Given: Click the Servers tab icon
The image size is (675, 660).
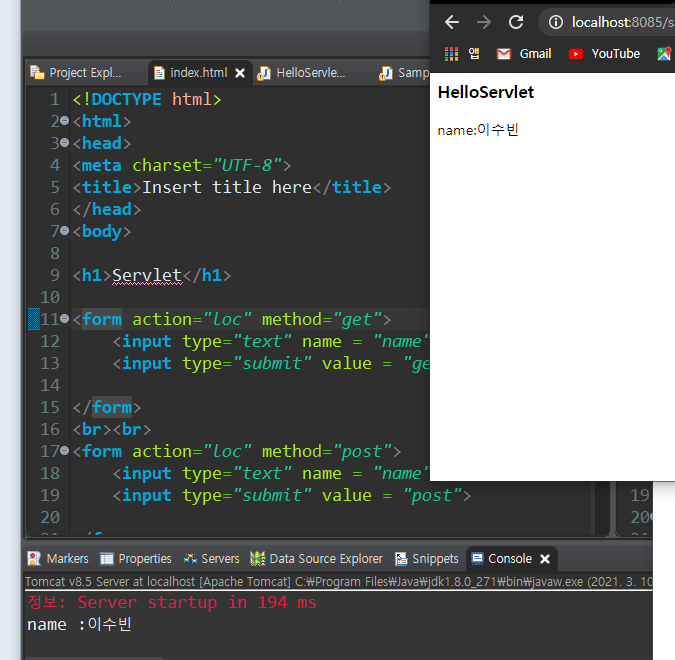Looking at the screenshot, I should point(190,559).
